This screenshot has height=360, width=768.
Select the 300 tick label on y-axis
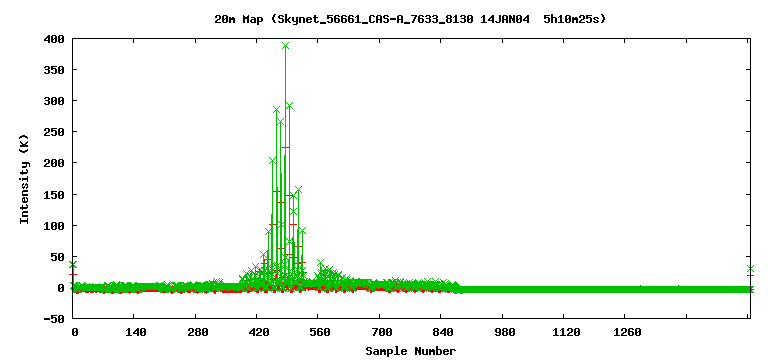(x=54, y=101)
